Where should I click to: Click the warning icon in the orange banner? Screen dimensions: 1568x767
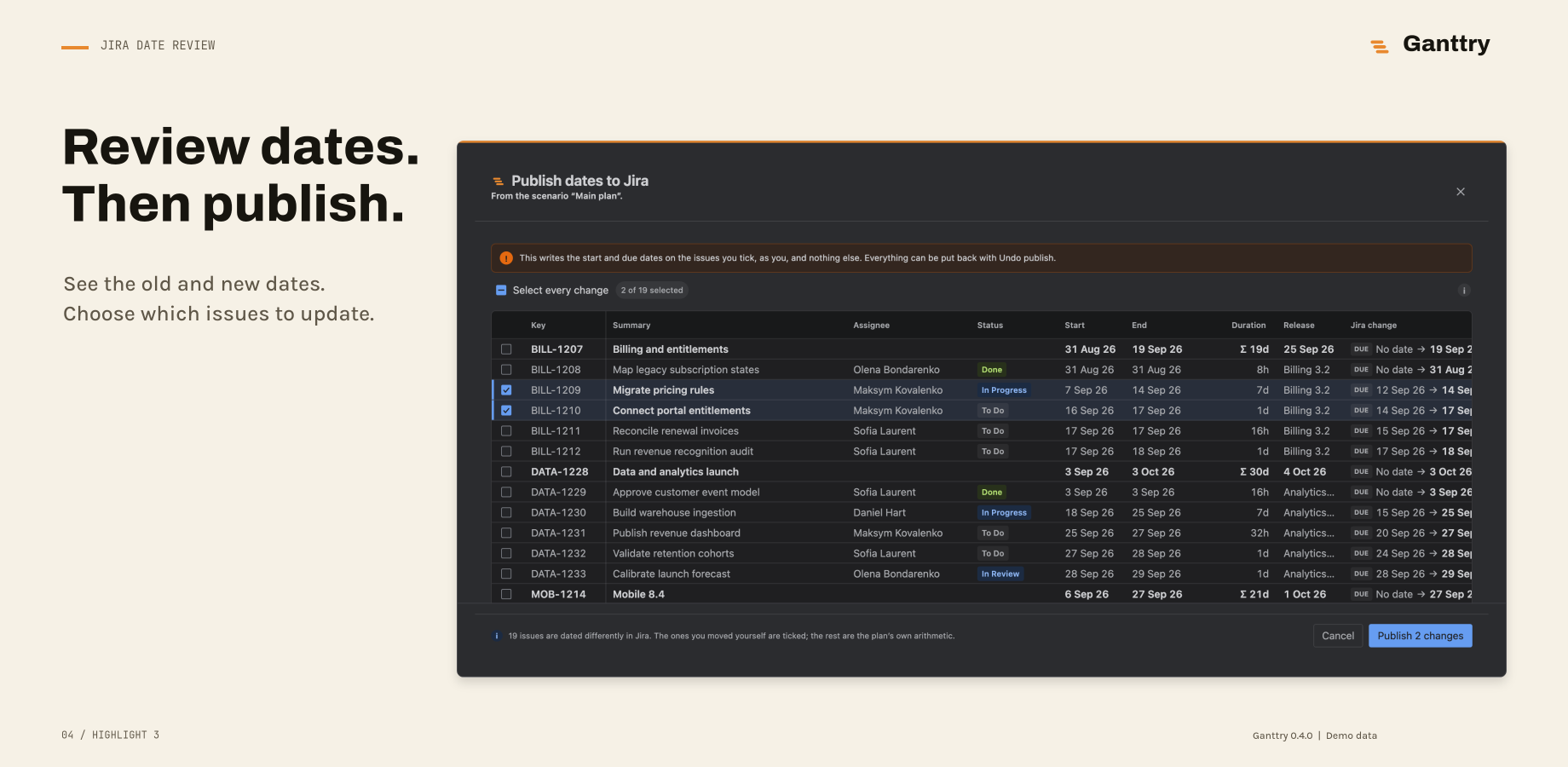click(x=506, y=258)
